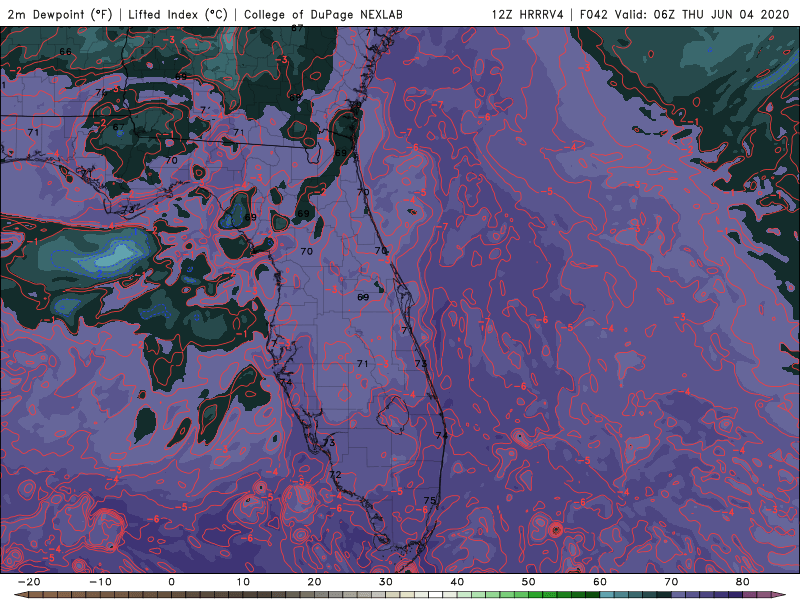Image resolution: width=800 pixels, height=600 pixels.
Task: Click the '-20' color scale label
Action: point(29,582)
